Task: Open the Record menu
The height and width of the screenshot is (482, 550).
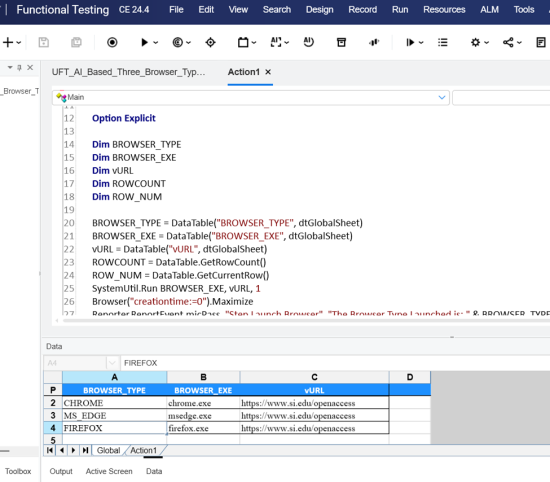Action: coord(363,9)
